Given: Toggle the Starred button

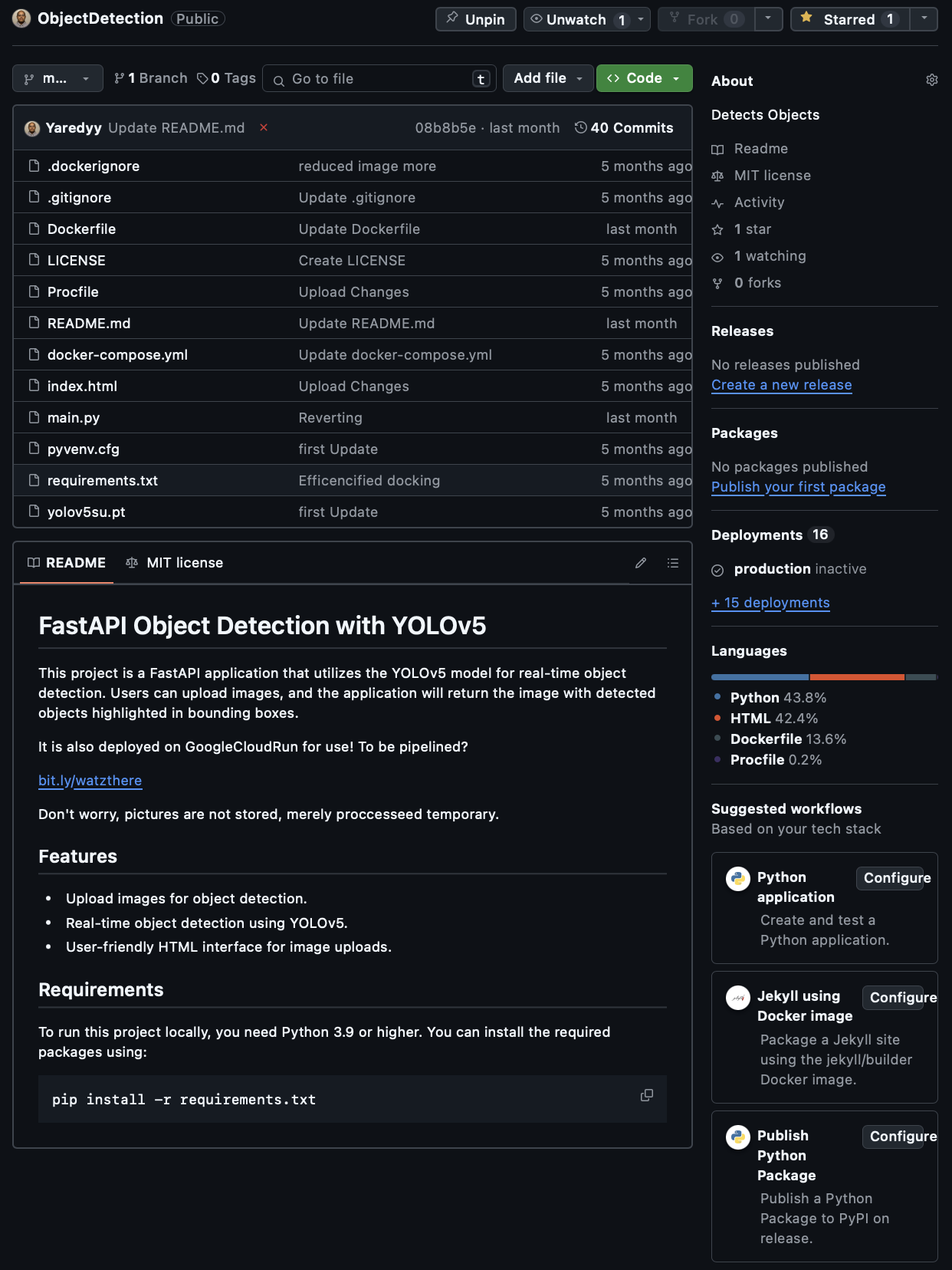Looking at the screenshot, I should pyautogui.click(x=849, y=19).
